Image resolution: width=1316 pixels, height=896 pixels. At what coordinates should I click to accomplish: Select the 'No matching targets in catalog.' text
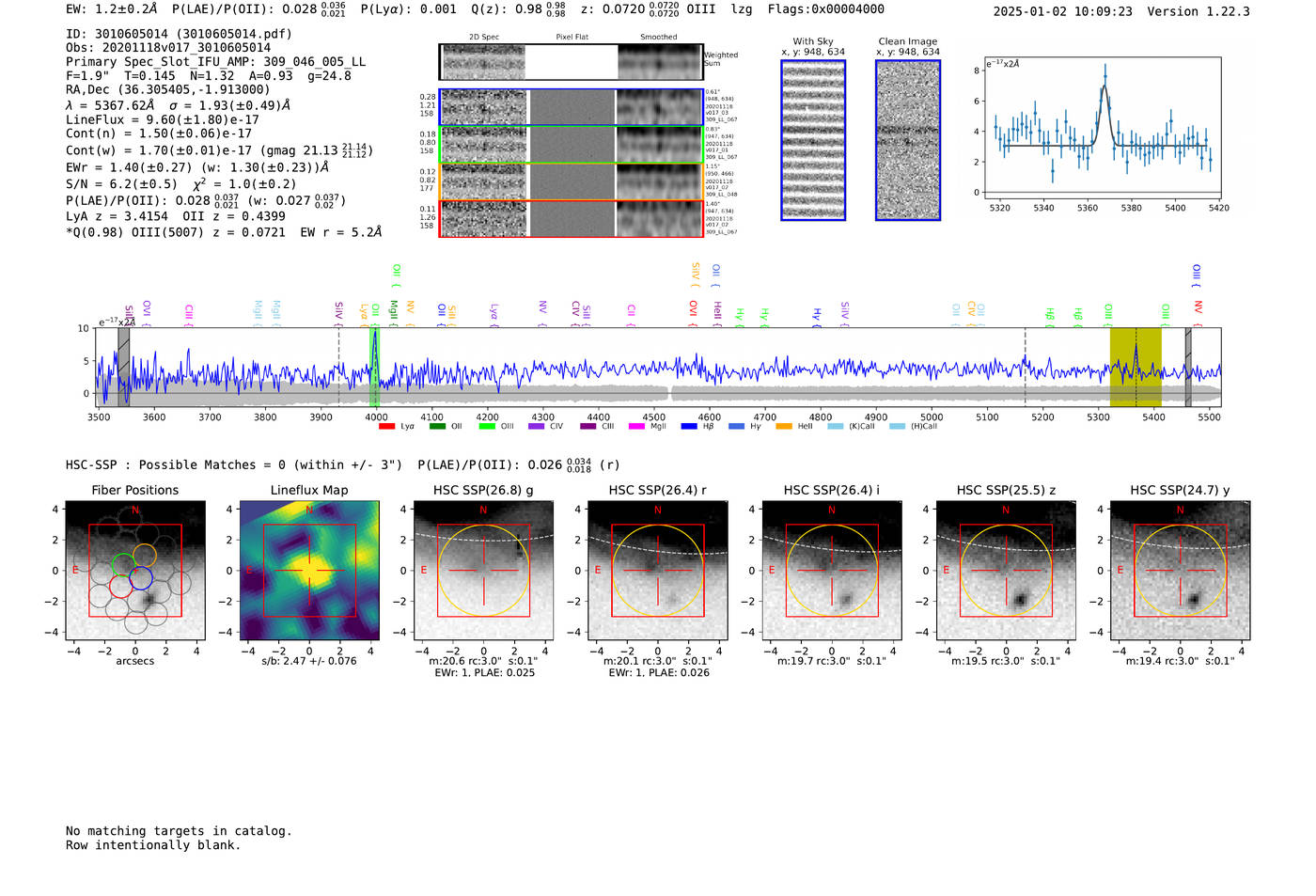point(179,831)
